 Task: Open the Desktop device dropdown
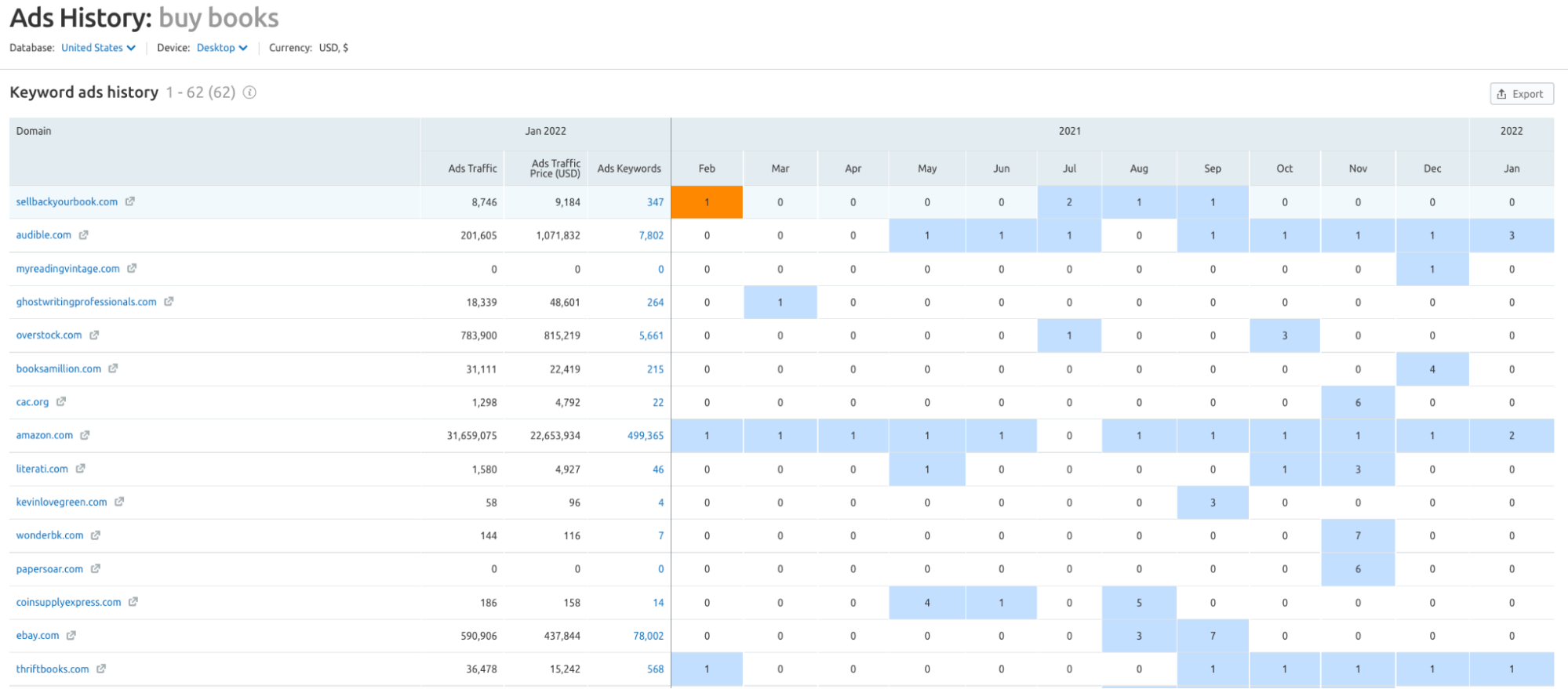pyautogui.click(x=222, y=48)
